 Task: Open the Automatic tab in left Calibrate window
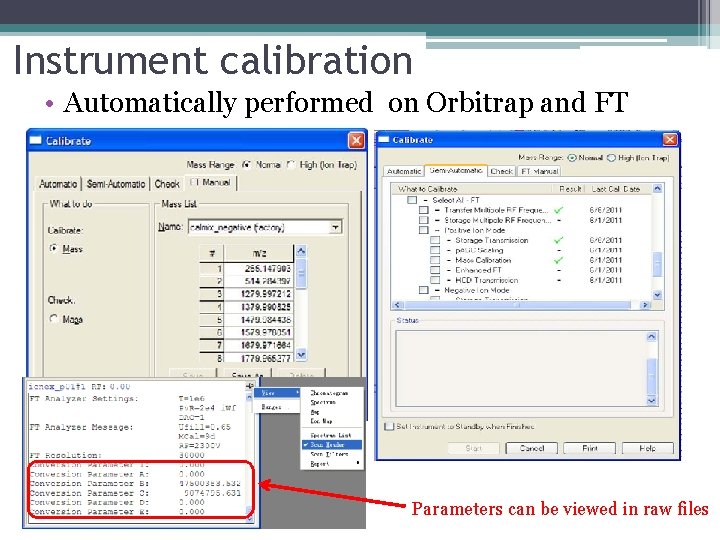tap(58, 184)
